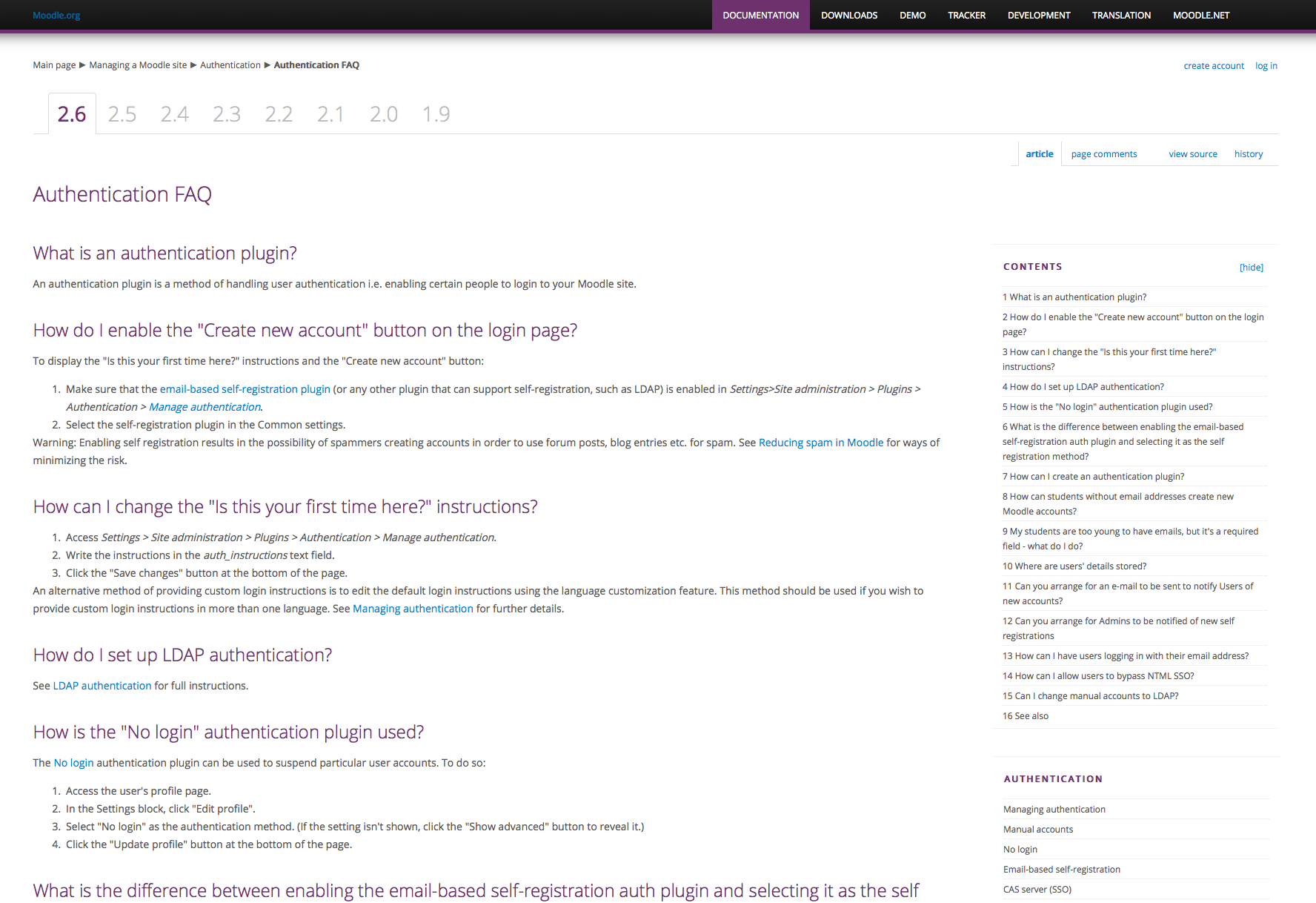Open the page comments tab
This screenshot has height=903, width=1316.
(x=1103, y=154)
